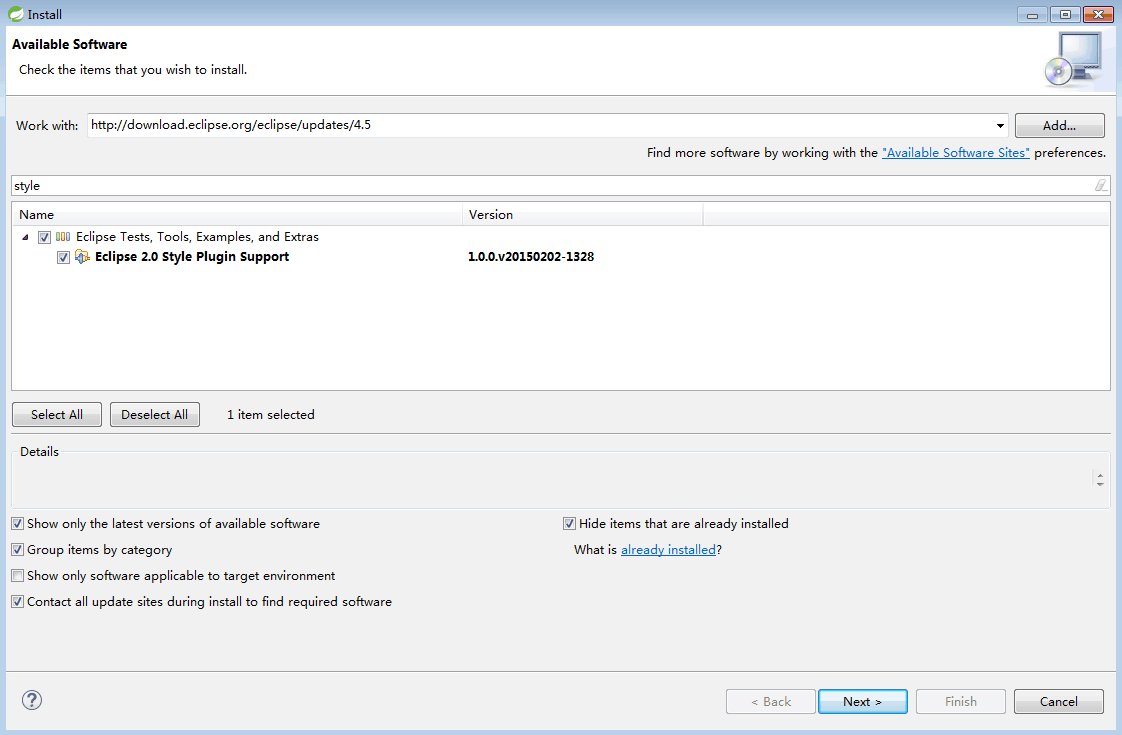This screenshot has width=1122, height=735.
Task: Click the Cancel button
Action: 1058,701
